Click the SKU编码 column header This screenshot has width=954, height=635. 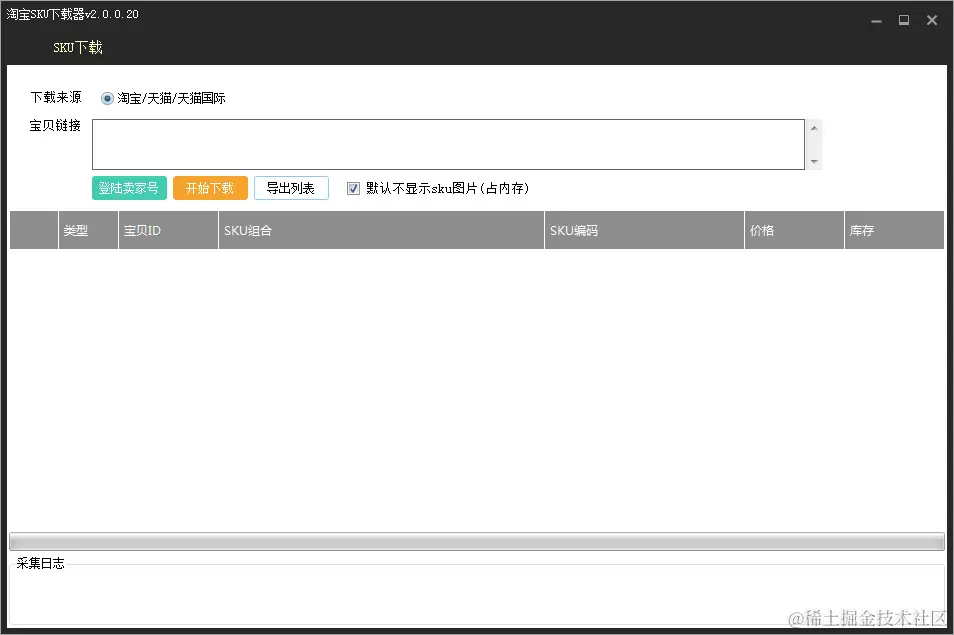[644, 231]
